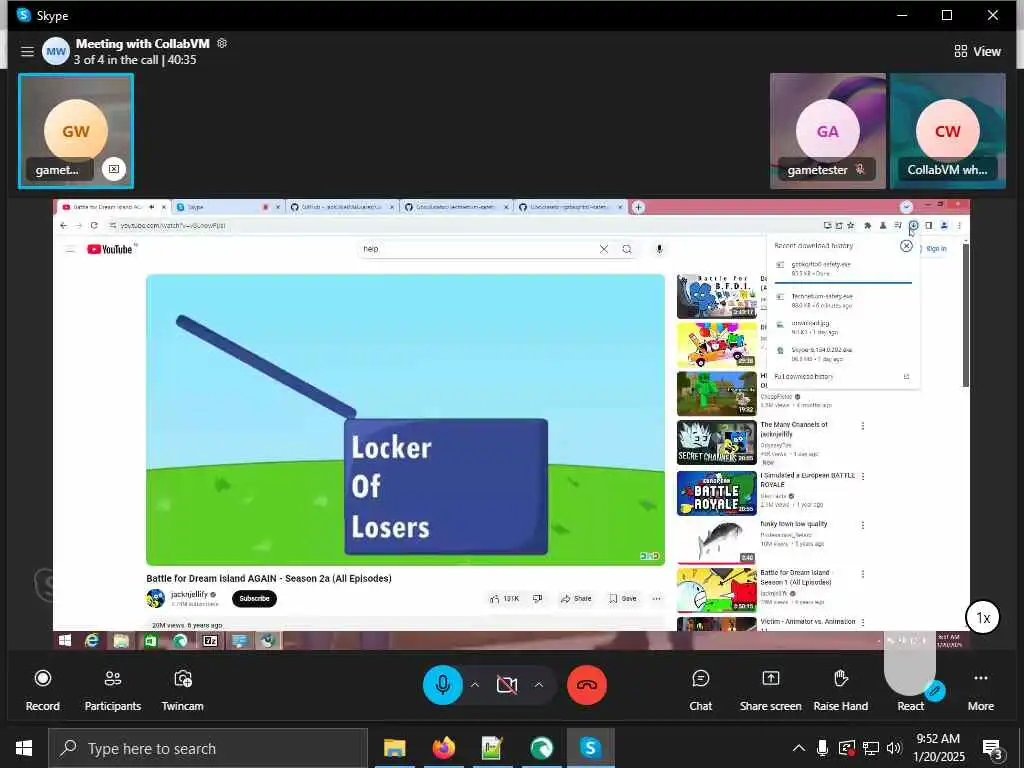Open the View layout options
Viewport: 1024px width, 768px height.
coord(977,51)
